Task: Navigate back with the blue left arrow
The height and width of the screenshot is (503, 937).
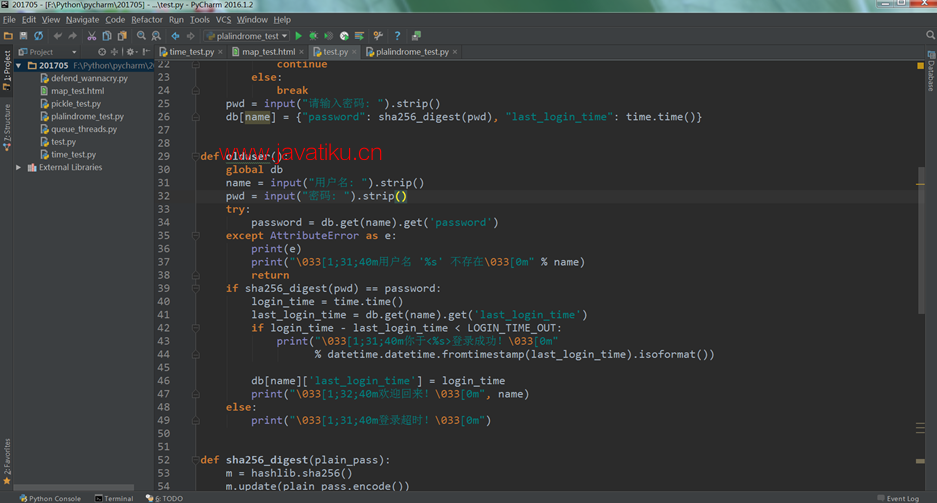Action: [175, 36]
